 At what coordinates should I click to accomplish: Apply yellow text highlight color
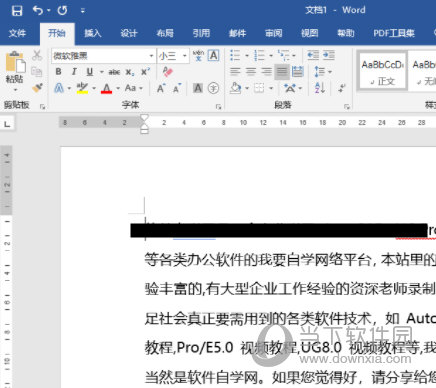tap(82, 88)
